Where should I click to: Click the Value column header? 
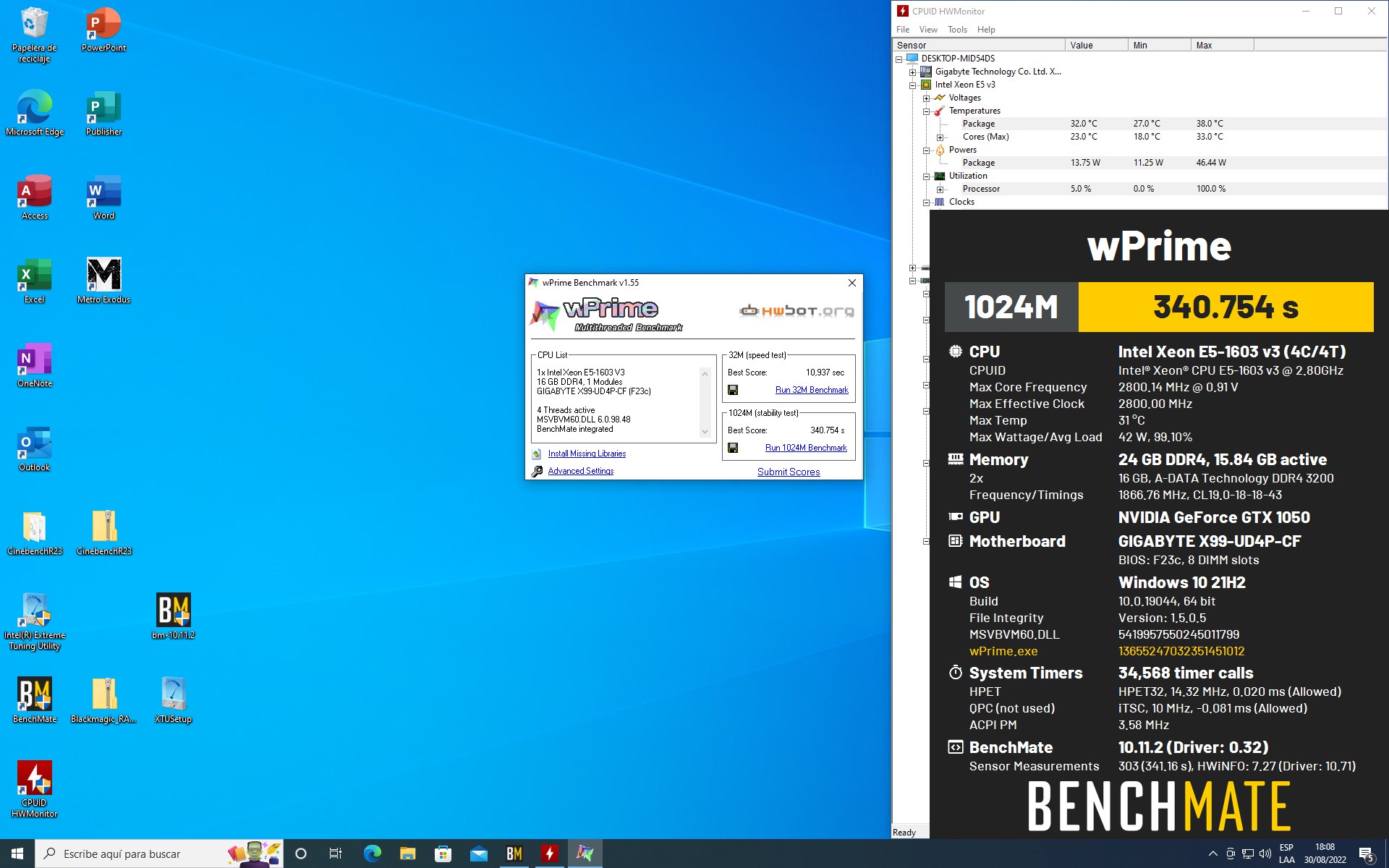(1096, 45)
